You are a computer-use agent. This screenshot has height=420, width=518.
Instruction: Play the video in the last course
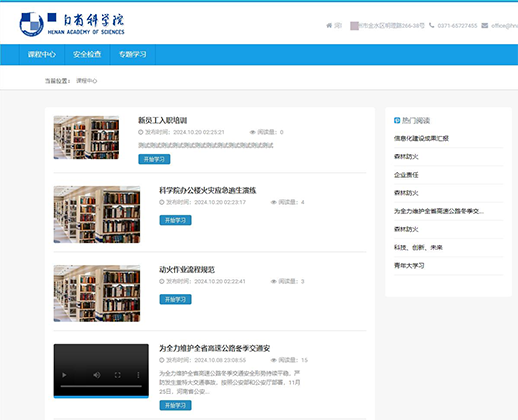tap(64, 375)
